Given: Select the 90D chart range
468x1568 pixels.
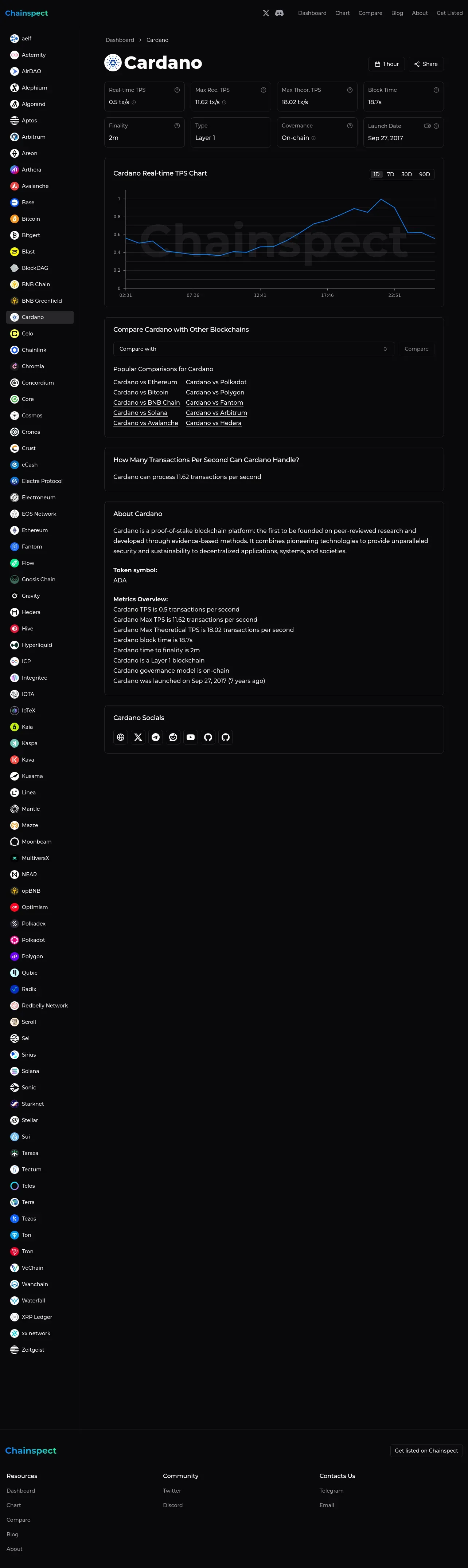Looking at the screenshot, I should pos(425,175).
